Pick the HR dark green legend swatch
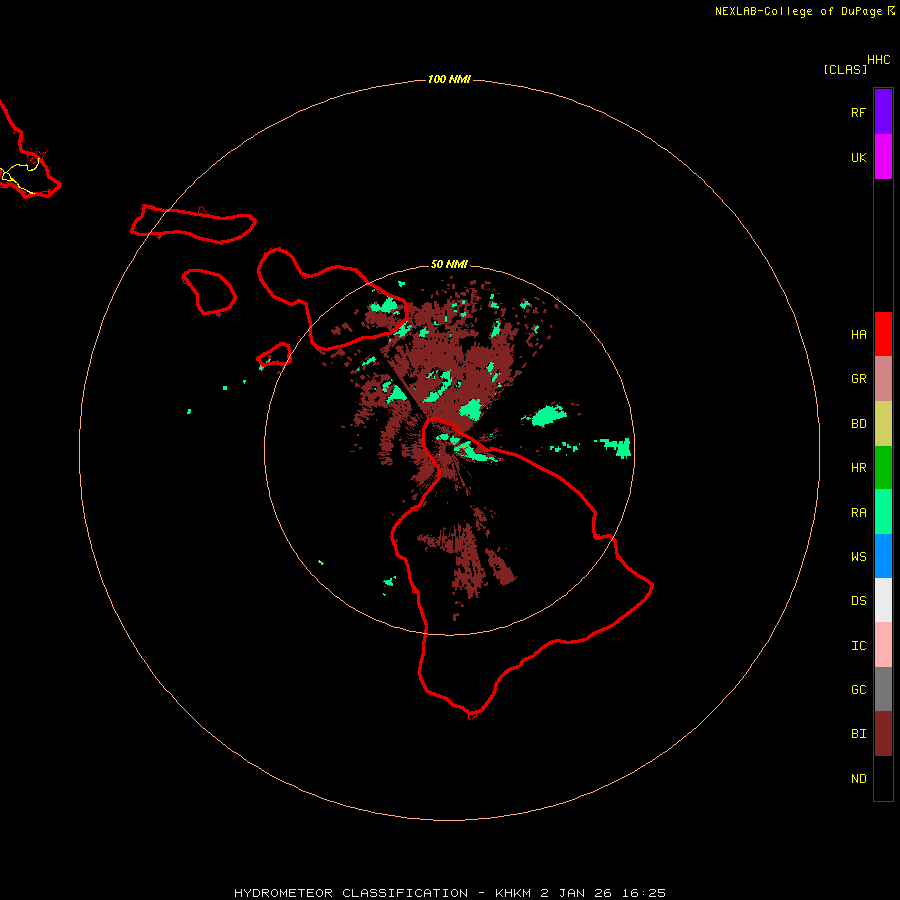The height and width of the screenshot is (900, 900). (883, 467)
